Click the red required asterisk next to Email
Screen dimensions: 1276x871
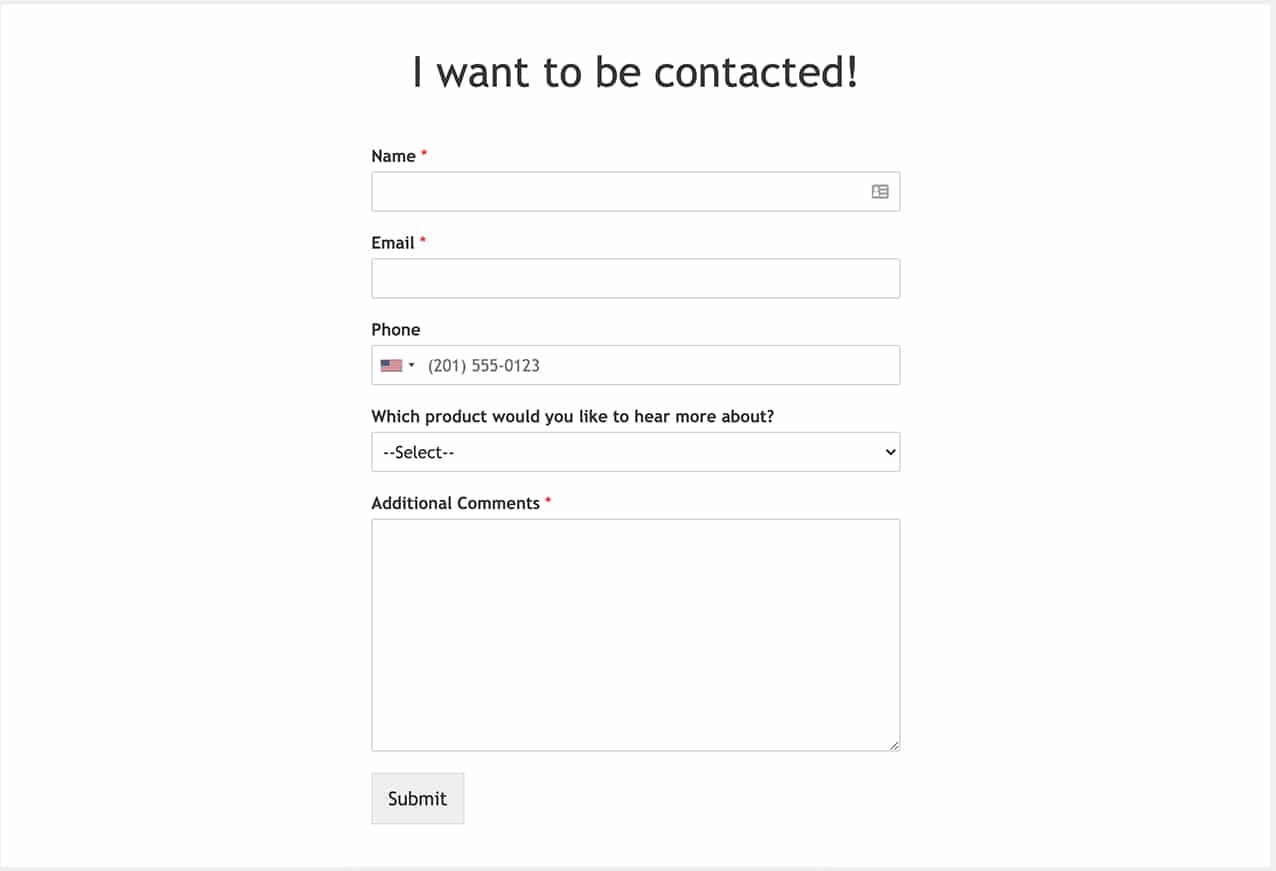tap(423, 241)
